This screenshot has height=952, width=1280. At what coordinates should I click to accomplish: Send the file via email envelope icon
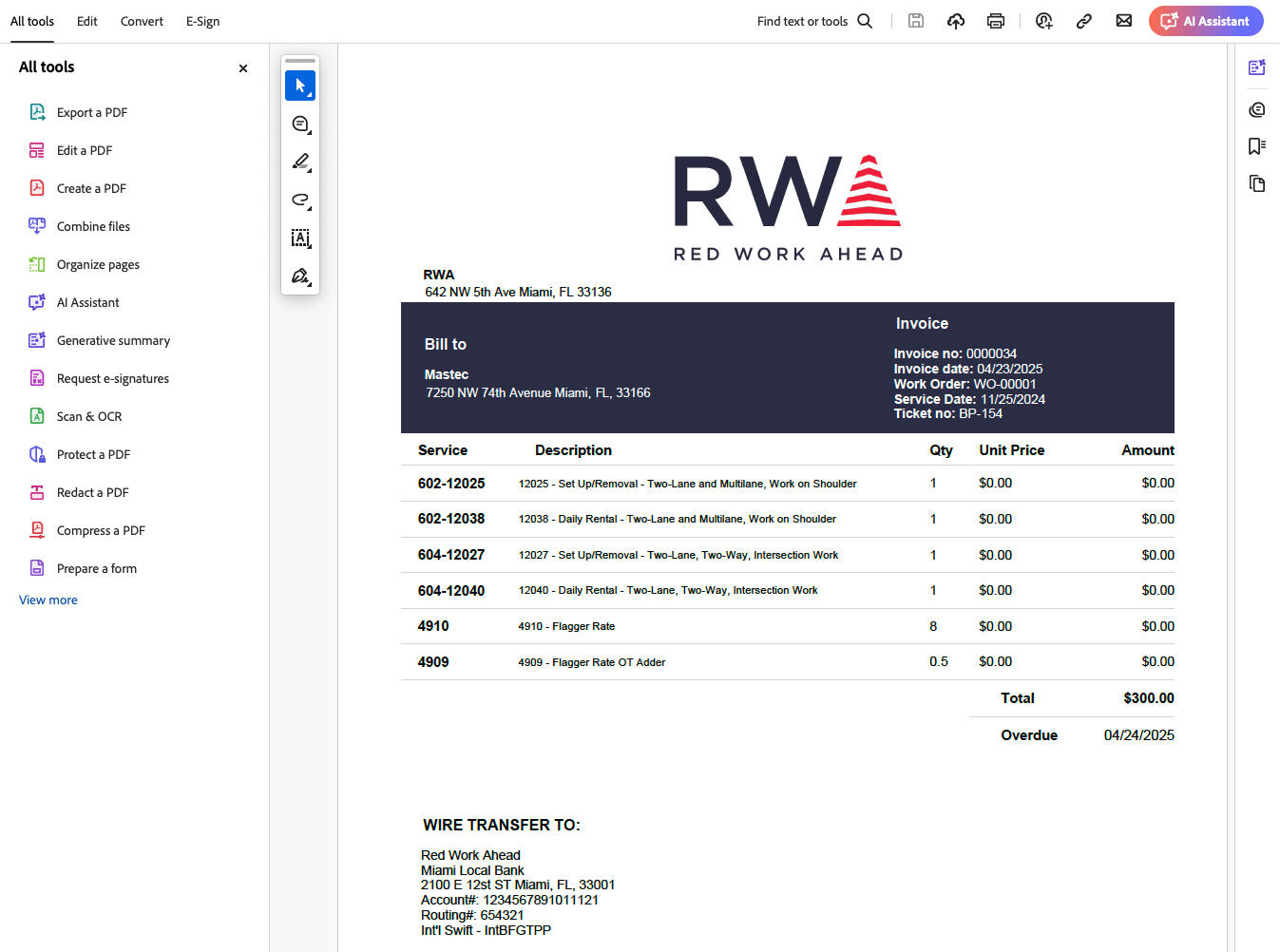pos(1123,21)
